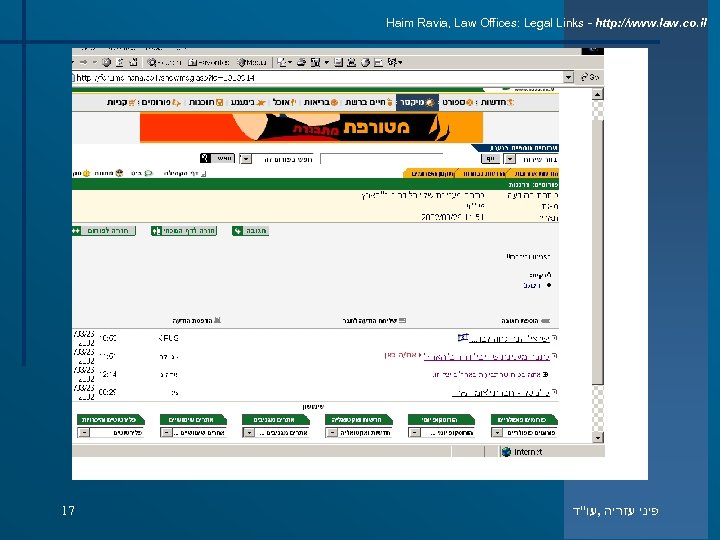Click the forum search text field
The width and height of the screenshot is (720, 540).
pyautogui.click(x=382, y=159)
